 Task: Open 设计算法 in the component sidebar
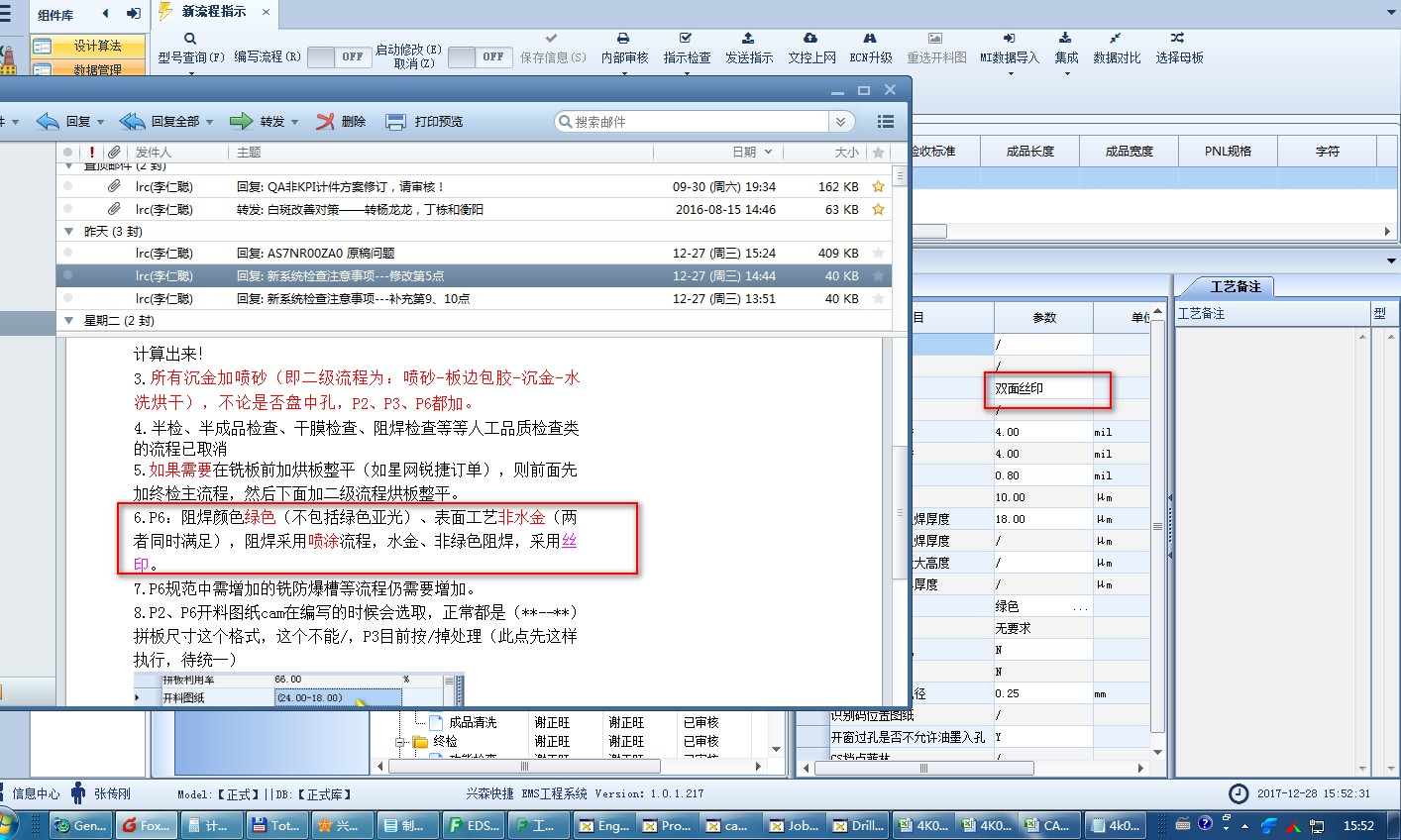coord(87,46)
